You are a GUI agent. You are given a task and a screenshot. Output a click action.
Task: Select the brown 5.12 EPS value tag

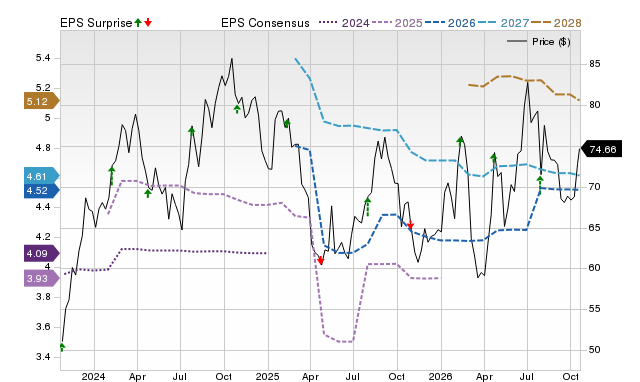click(42, 101)
